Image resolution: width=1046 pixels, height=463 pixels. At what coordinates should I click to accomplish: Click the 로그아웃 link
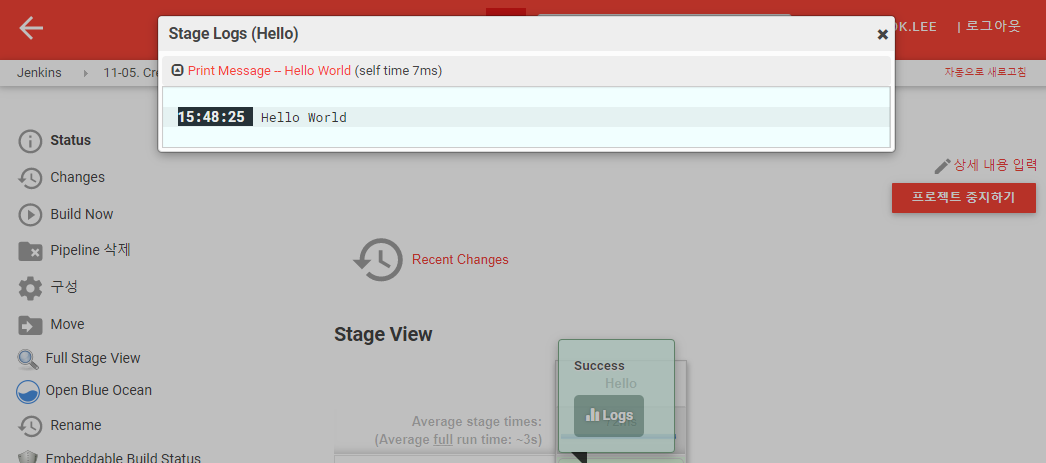[x=993, y=26]
